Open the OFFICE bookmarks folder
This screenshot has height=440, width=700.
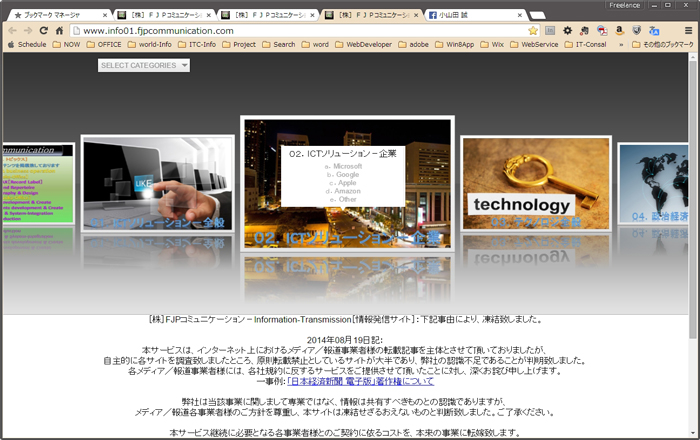point(104,45)
